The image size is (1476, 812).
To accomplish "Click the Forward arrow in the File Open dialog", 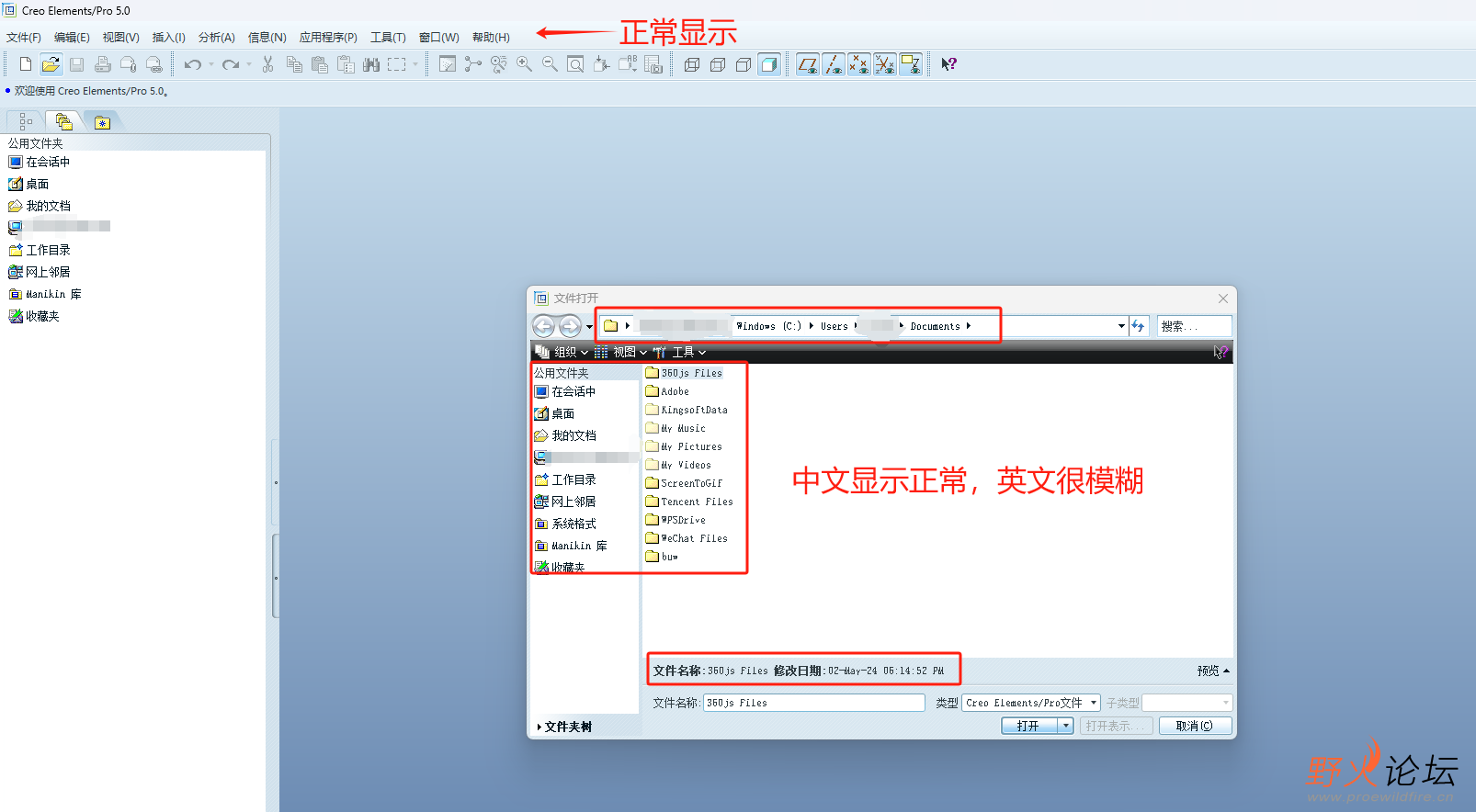I will coord(571,326).
